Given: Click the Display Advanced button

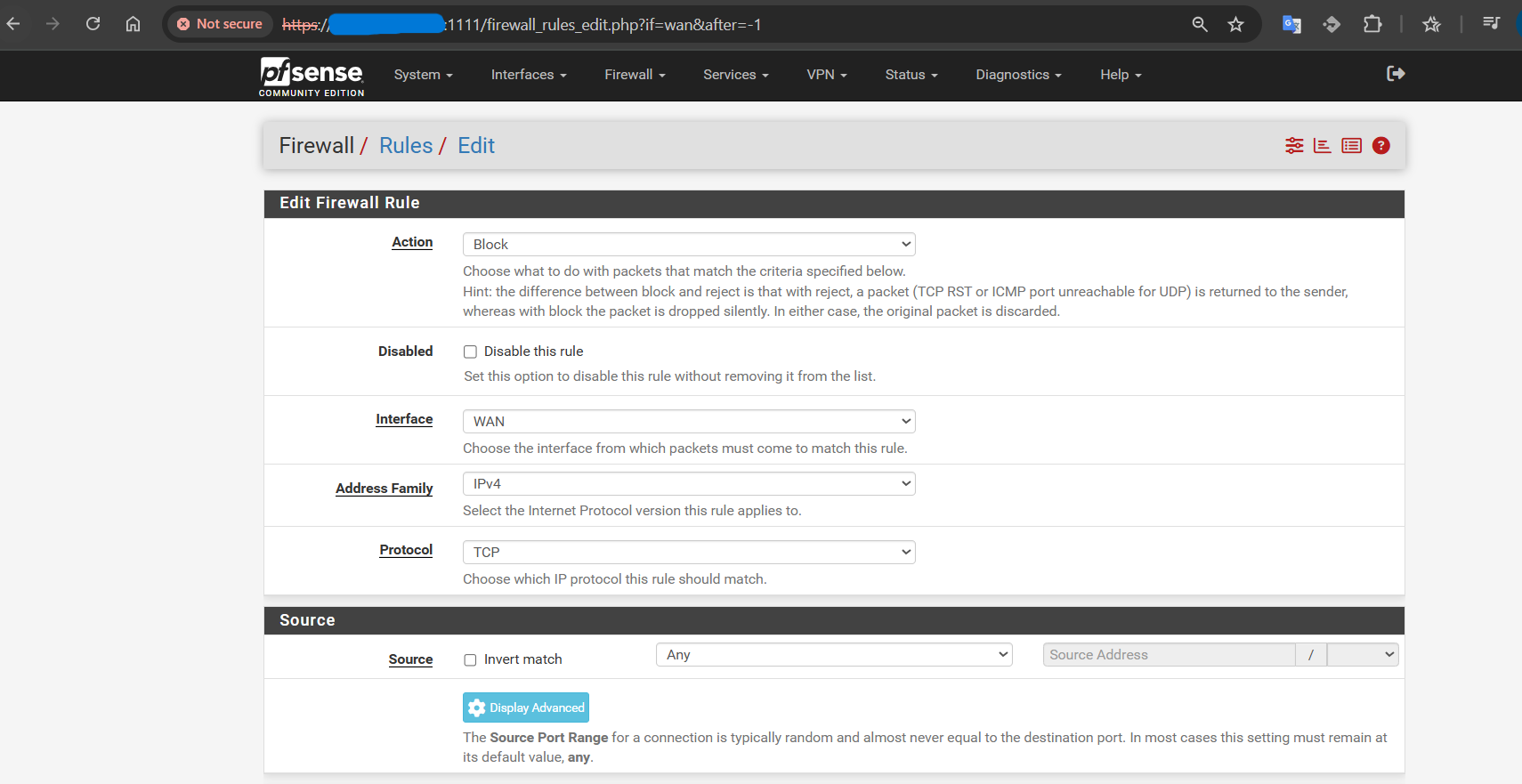Looking at the screenshot, I should (526, 707).
